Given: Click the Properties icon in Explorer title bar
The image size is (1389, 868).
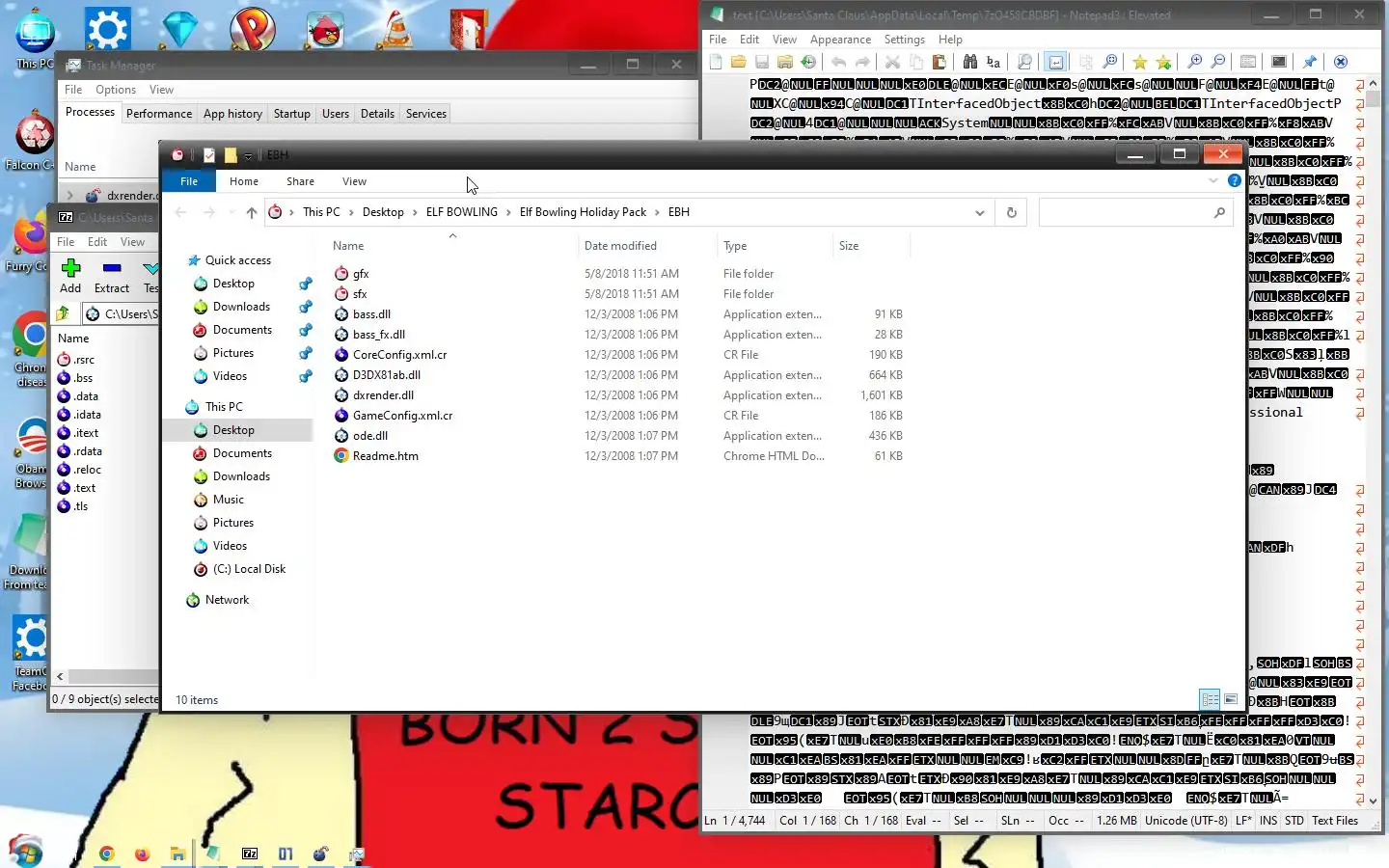Looking at the screenshot, I should pyautogui.click(x=208, y=154).
